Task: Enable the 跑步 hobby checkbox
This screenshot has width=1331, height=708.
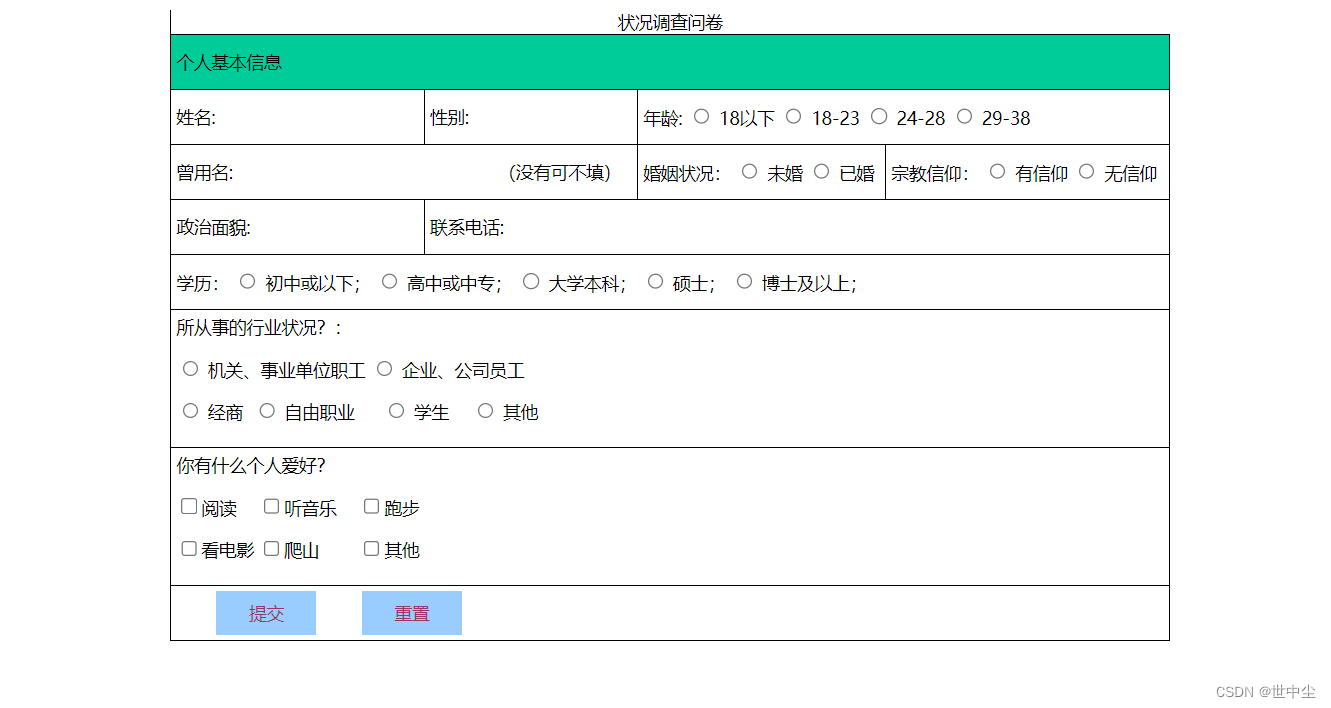Action: (x=371, y=506)
